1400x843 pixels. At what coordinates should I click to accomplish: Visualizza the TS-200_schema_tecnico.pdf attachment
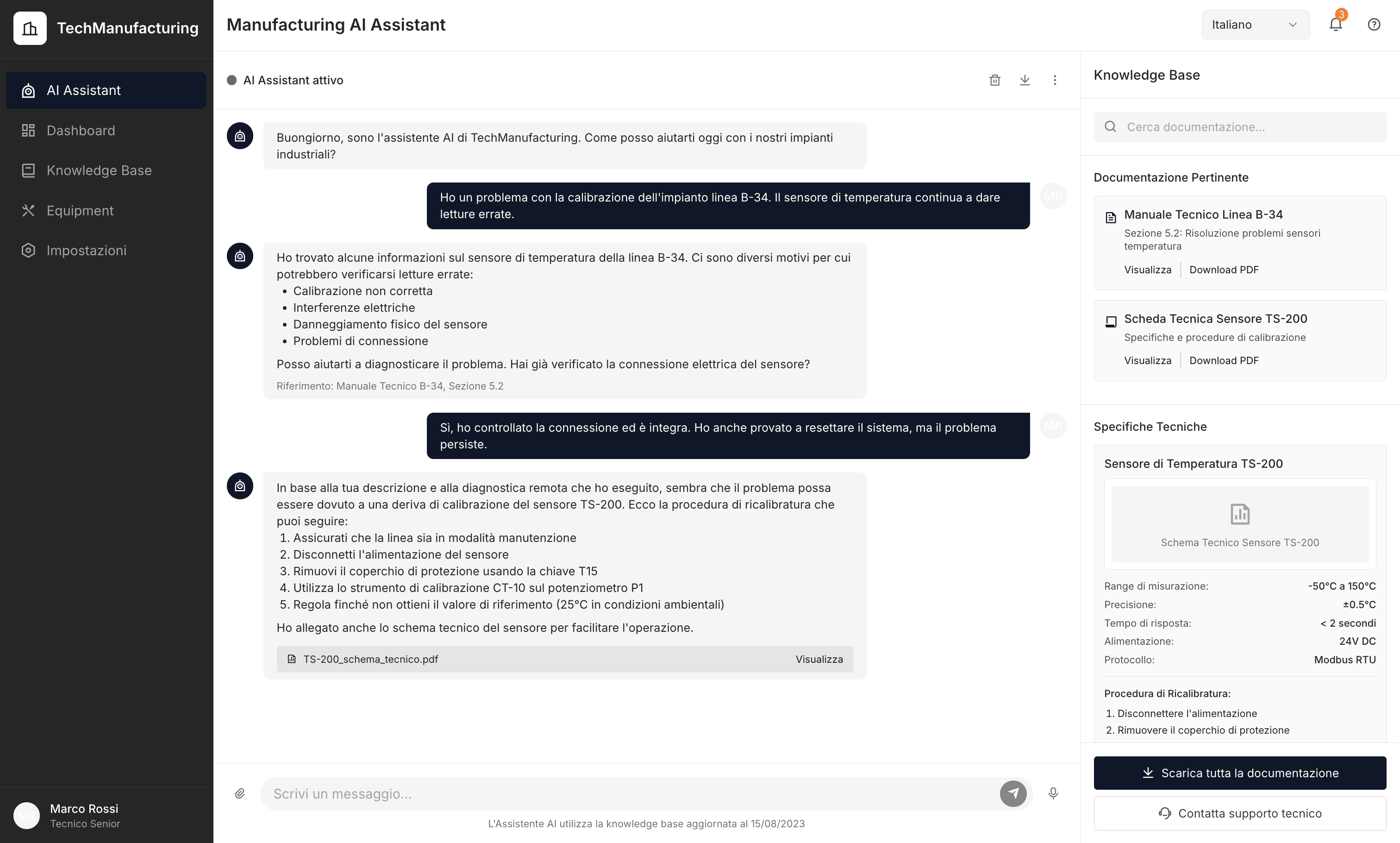coord(819,659)
